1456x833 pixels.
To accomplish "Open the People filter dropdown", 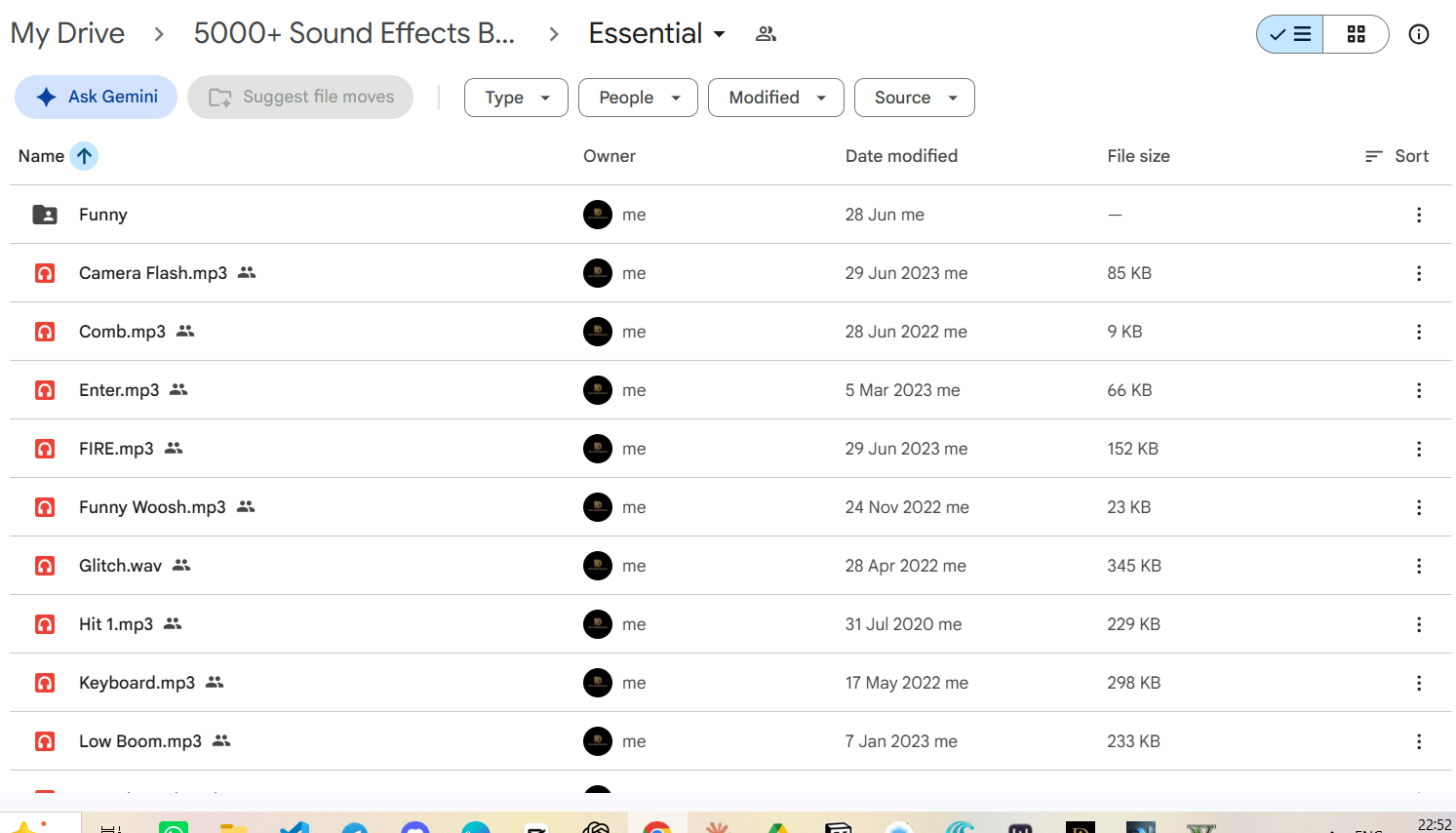I will click(638, 98).
